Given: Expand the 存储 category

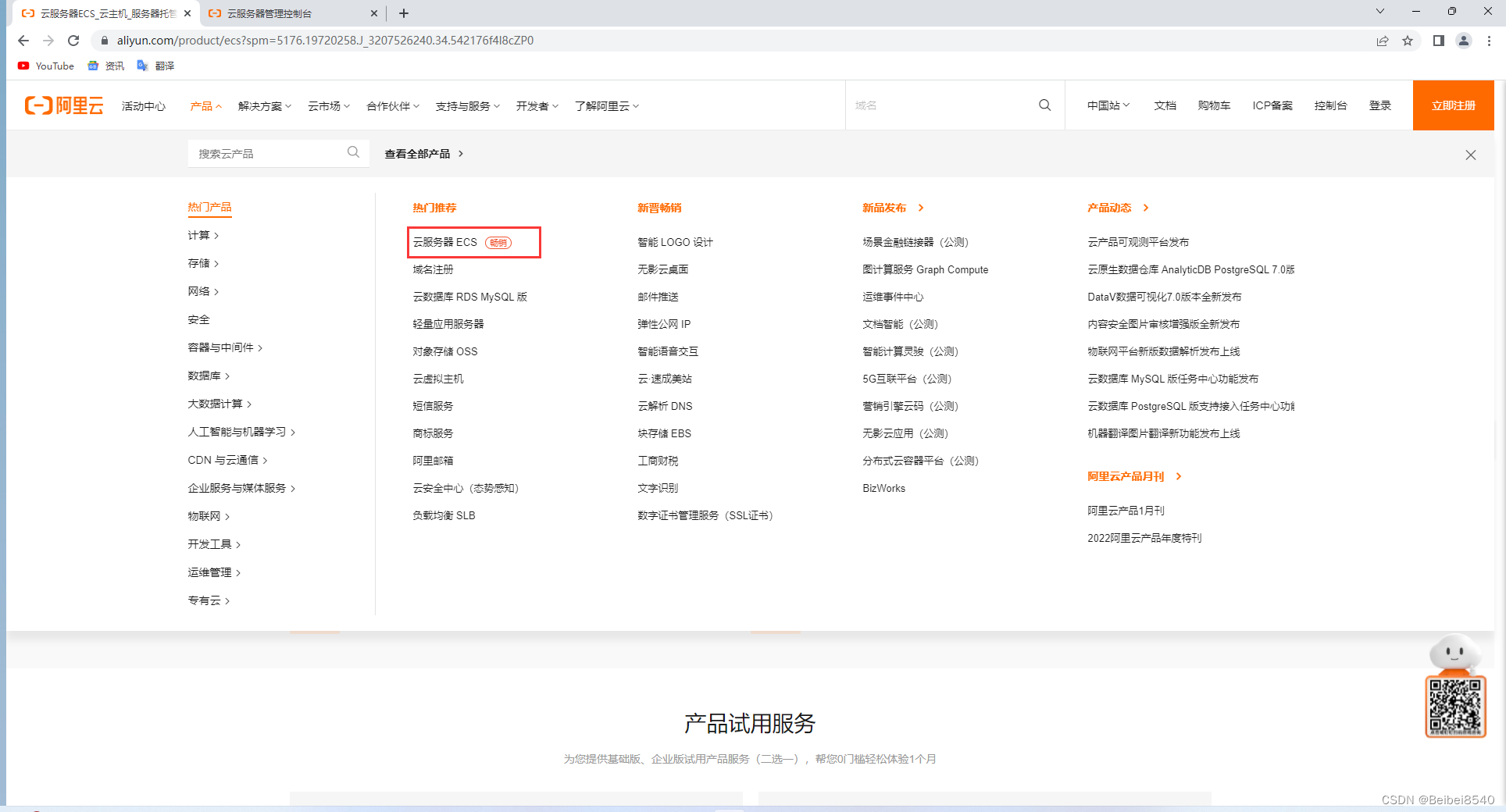Looking at the screenshot, I should [203, 263].
